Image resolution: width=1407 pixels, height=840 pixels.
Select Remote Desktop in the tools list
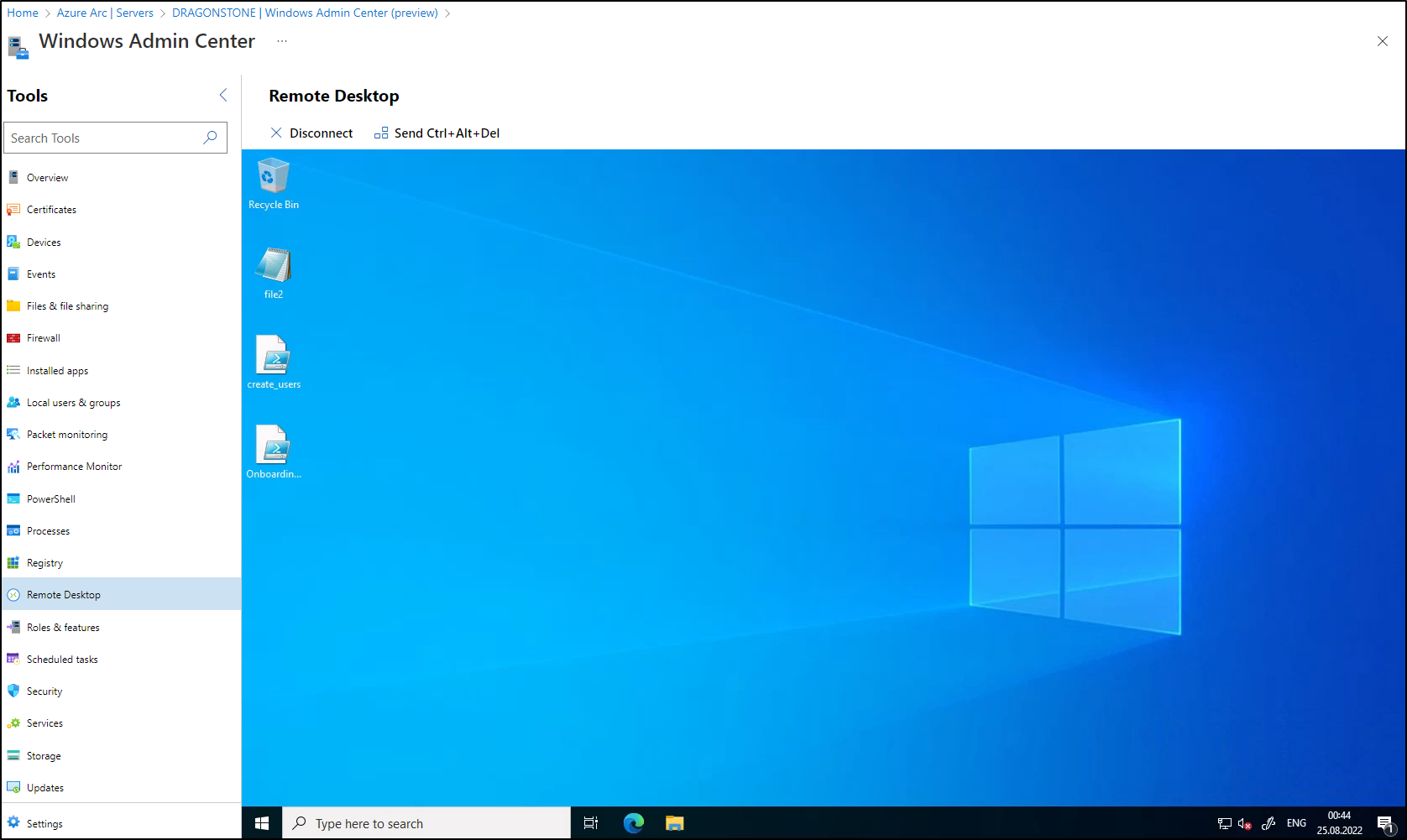(121, 594)
